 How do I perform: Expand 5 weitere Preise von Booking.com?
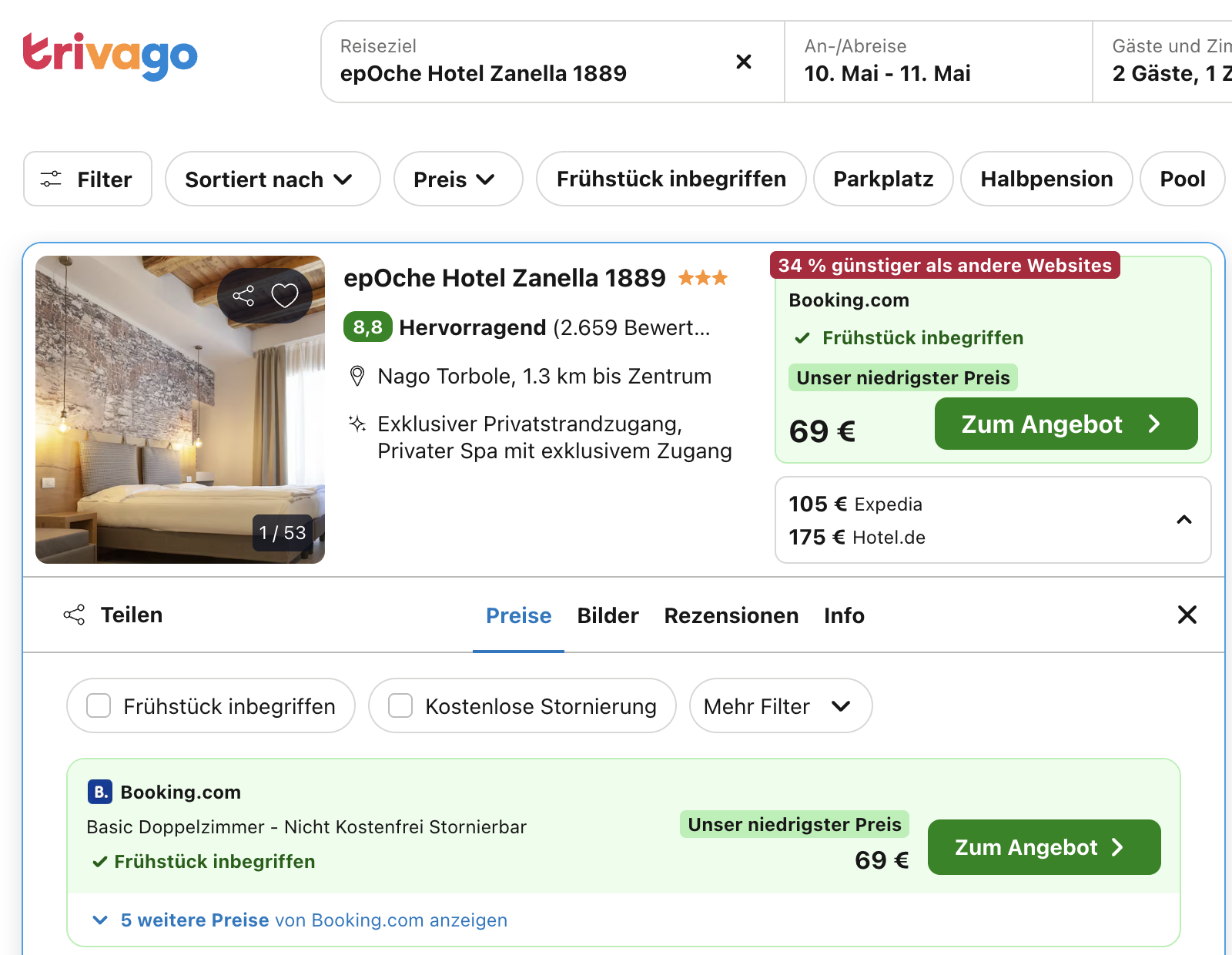click(x=300, y=920)
